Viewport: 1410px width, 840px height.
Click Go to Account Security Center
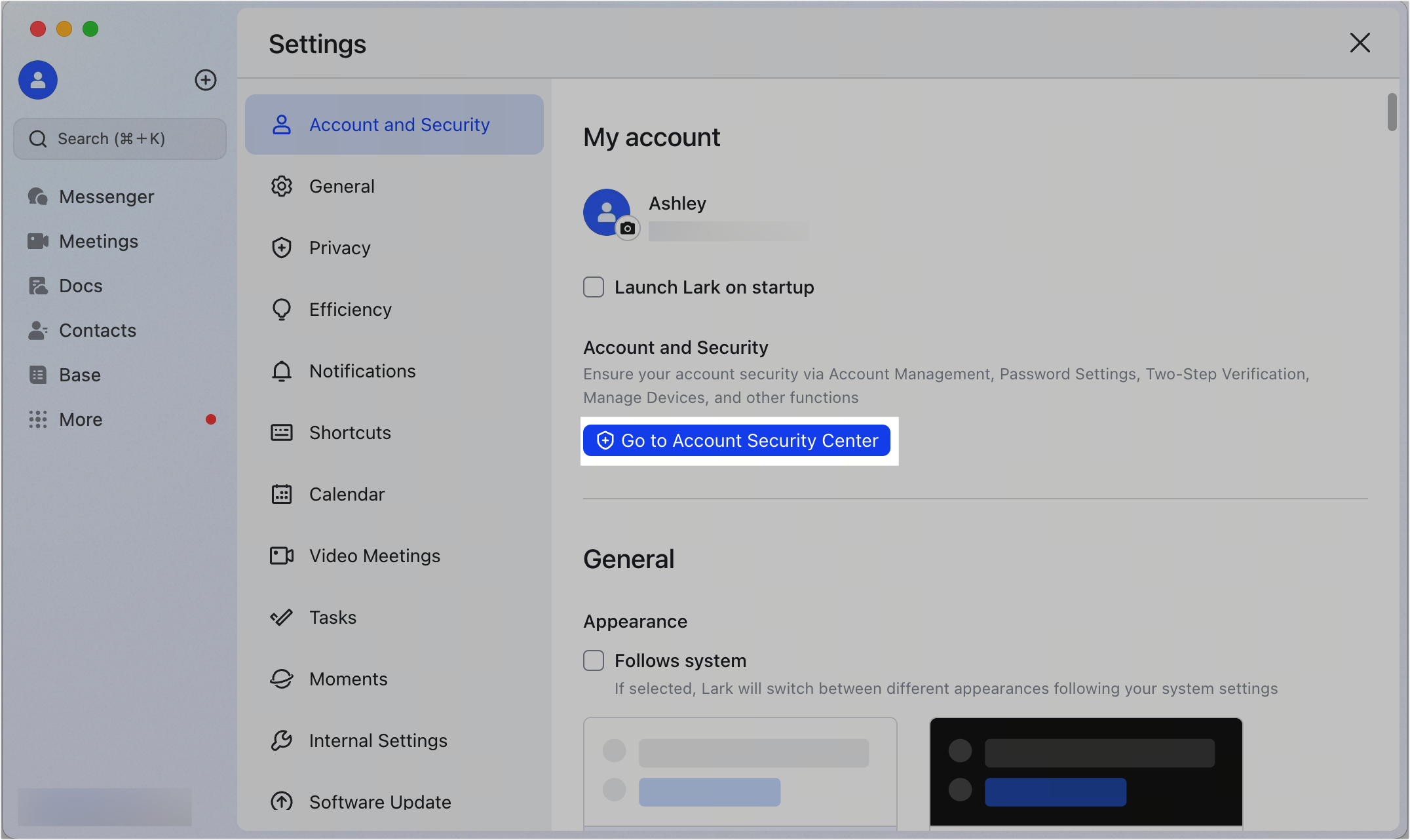736,440
